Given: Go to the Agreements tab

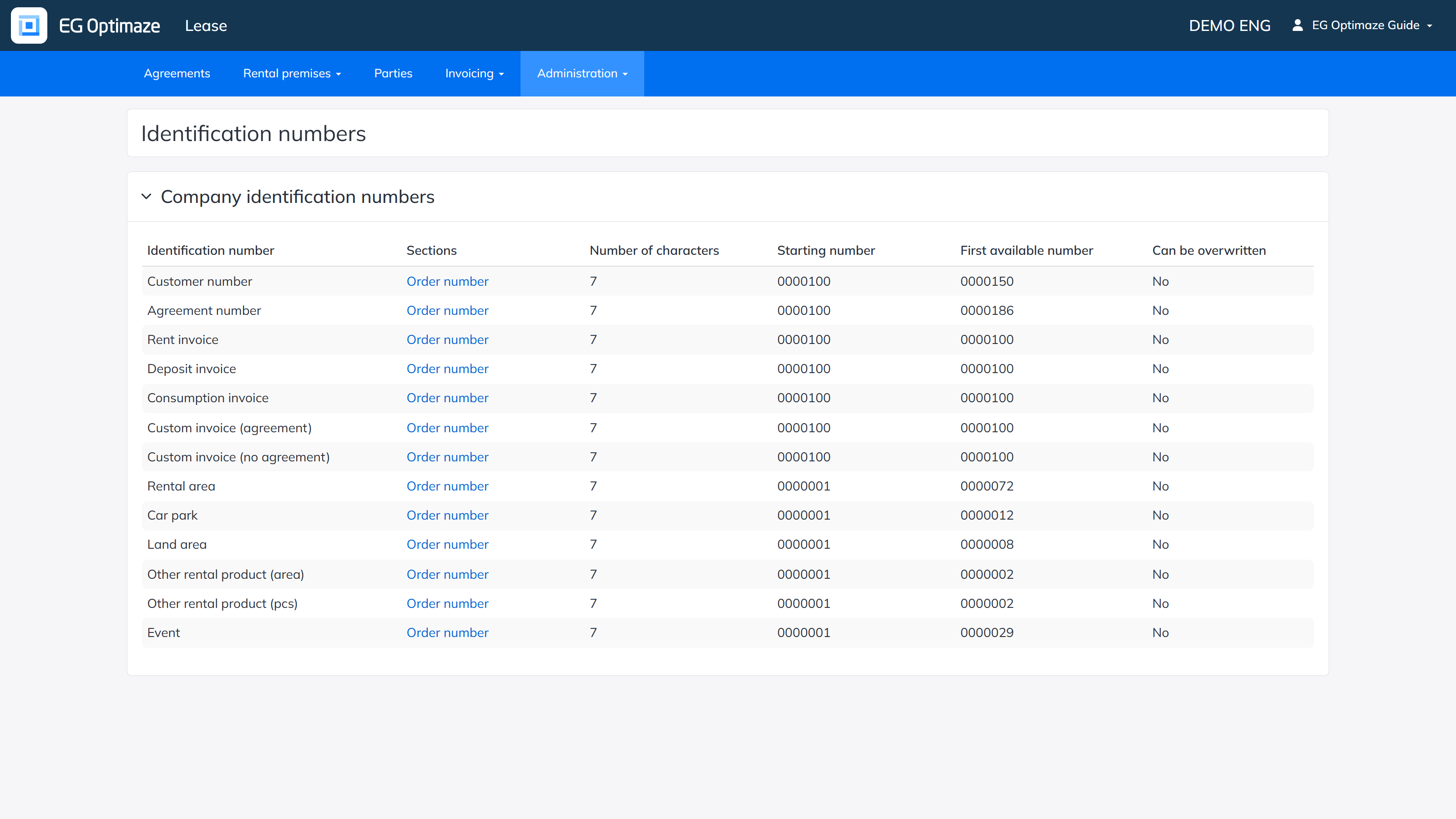Looking at the screenshot, I should (177, 73).
